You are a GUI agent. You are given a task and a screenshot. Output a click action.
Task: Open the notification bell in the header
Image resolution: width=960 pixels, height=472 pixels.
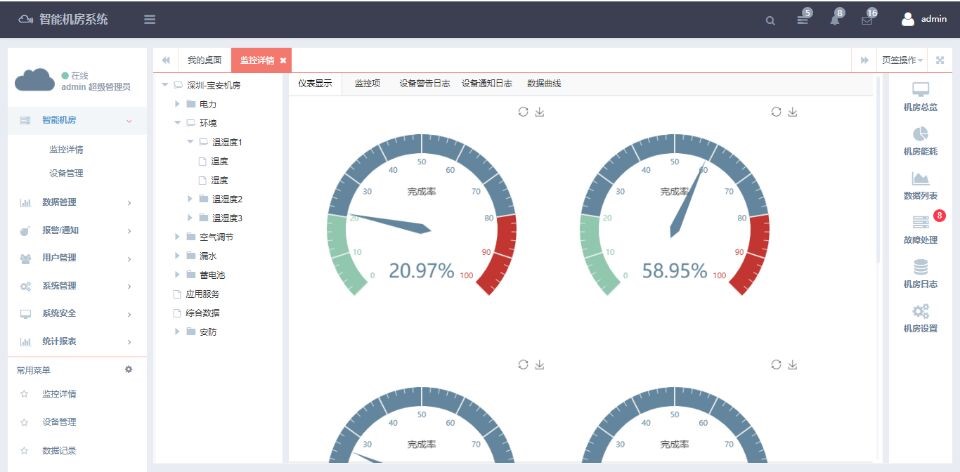click(835, 20)
